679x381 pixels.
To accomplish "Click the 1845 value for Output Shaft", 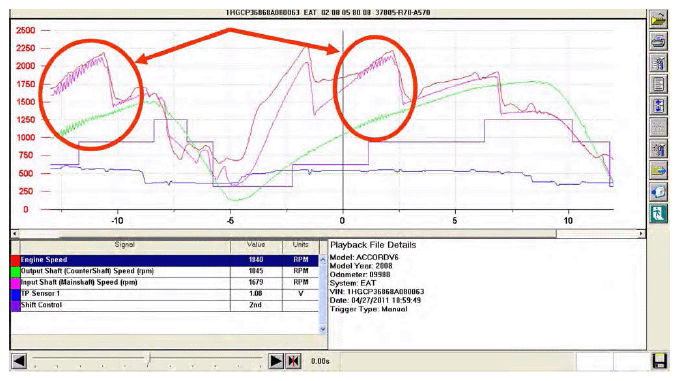I will 256,271.
